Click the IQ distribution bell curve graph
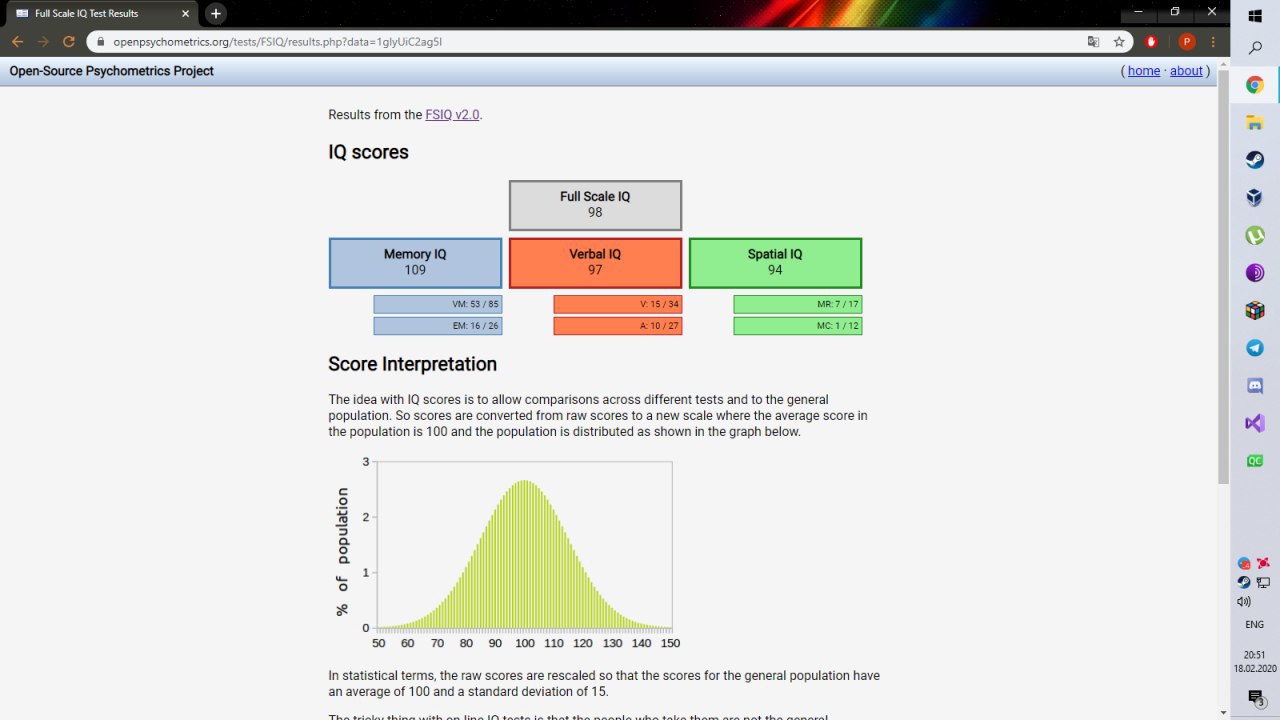Viewport: 1280px width, 720px height. [x=507, y=553]
